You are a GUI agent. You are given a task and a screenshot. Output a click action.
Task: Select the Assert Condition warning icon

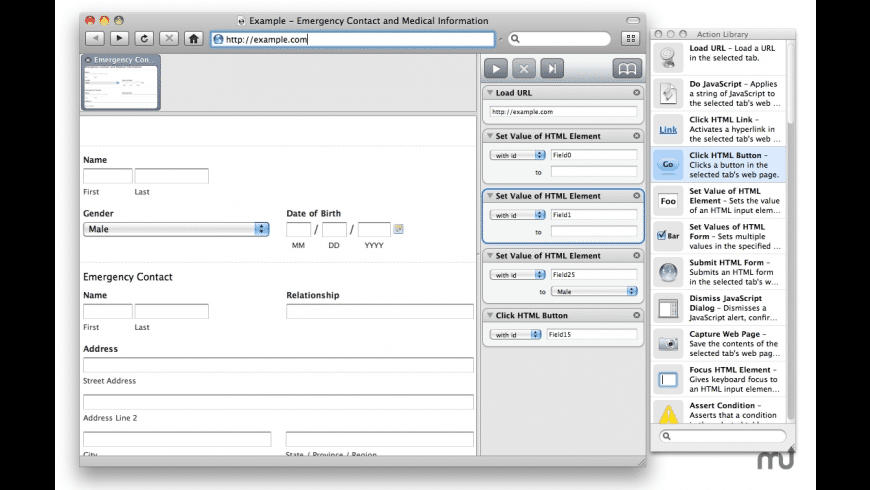(x=668, y=413)
